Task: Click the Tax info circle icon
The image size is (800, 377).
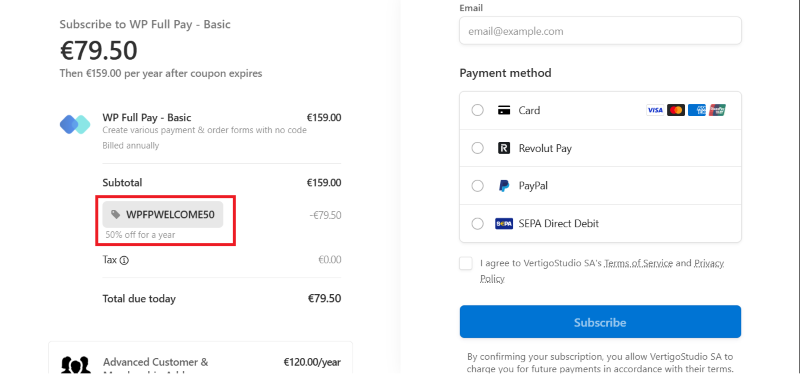Action: pyautogui.click(x=124, y=260)
